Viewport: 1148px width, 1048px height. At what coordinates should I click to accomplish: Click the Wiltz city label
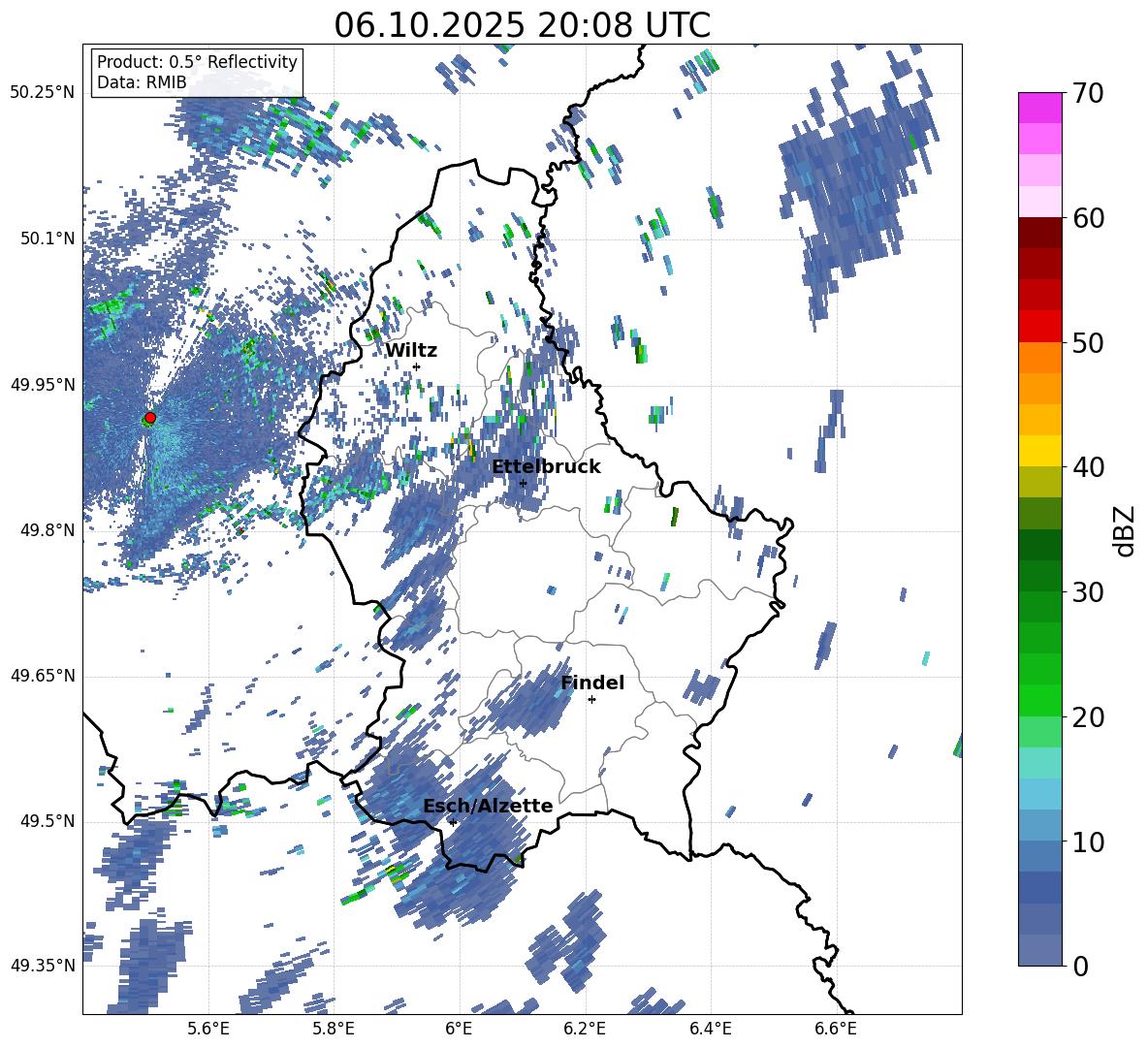411,350
